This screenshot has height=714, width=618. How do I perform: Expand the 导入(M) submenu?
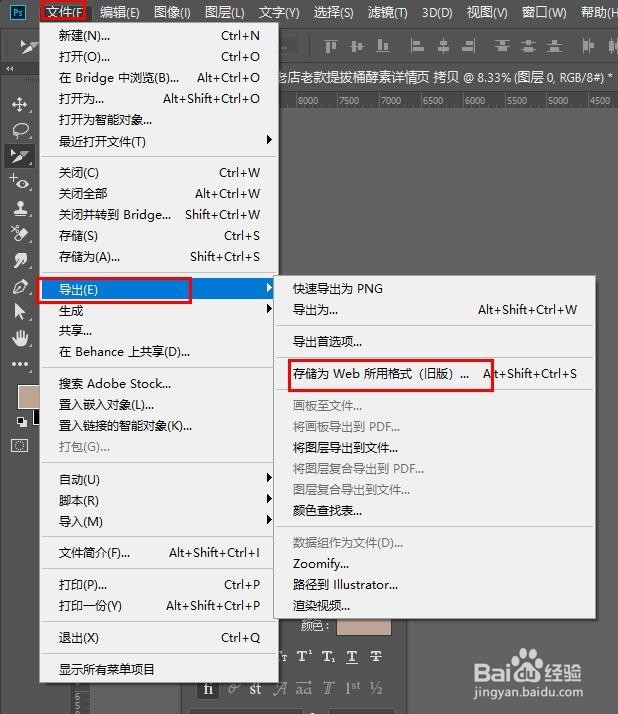click(x=159, y=521)
